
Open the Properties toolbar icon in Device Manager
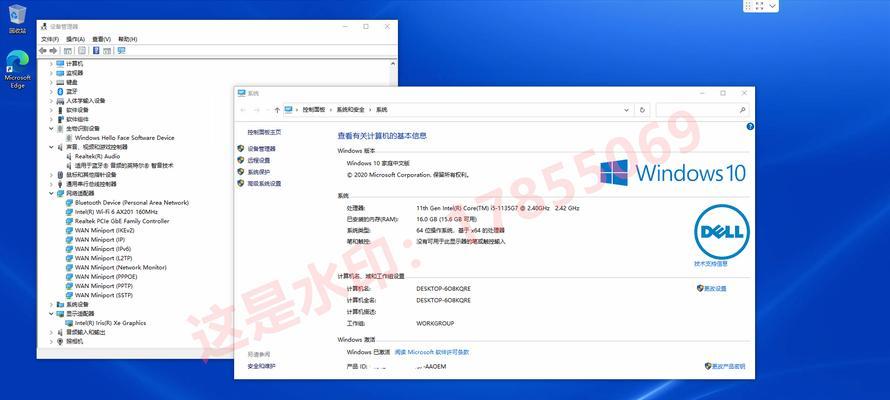82,50
